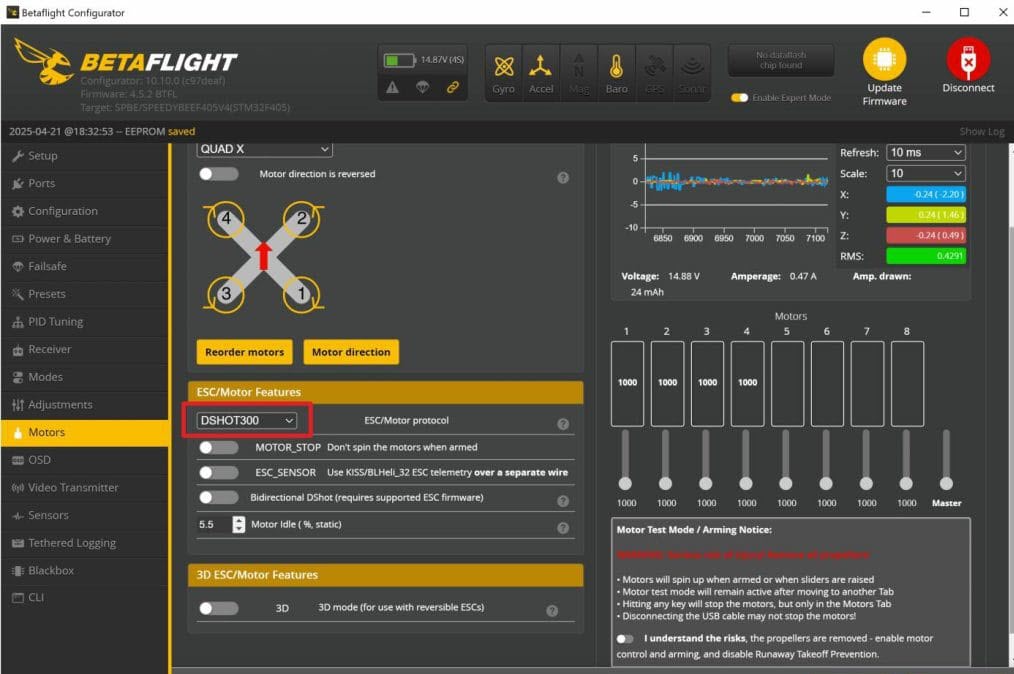Screen dimensions: 1014x674
Task: Click the Motor Idle value field
Action: click(x=214, y=525)
